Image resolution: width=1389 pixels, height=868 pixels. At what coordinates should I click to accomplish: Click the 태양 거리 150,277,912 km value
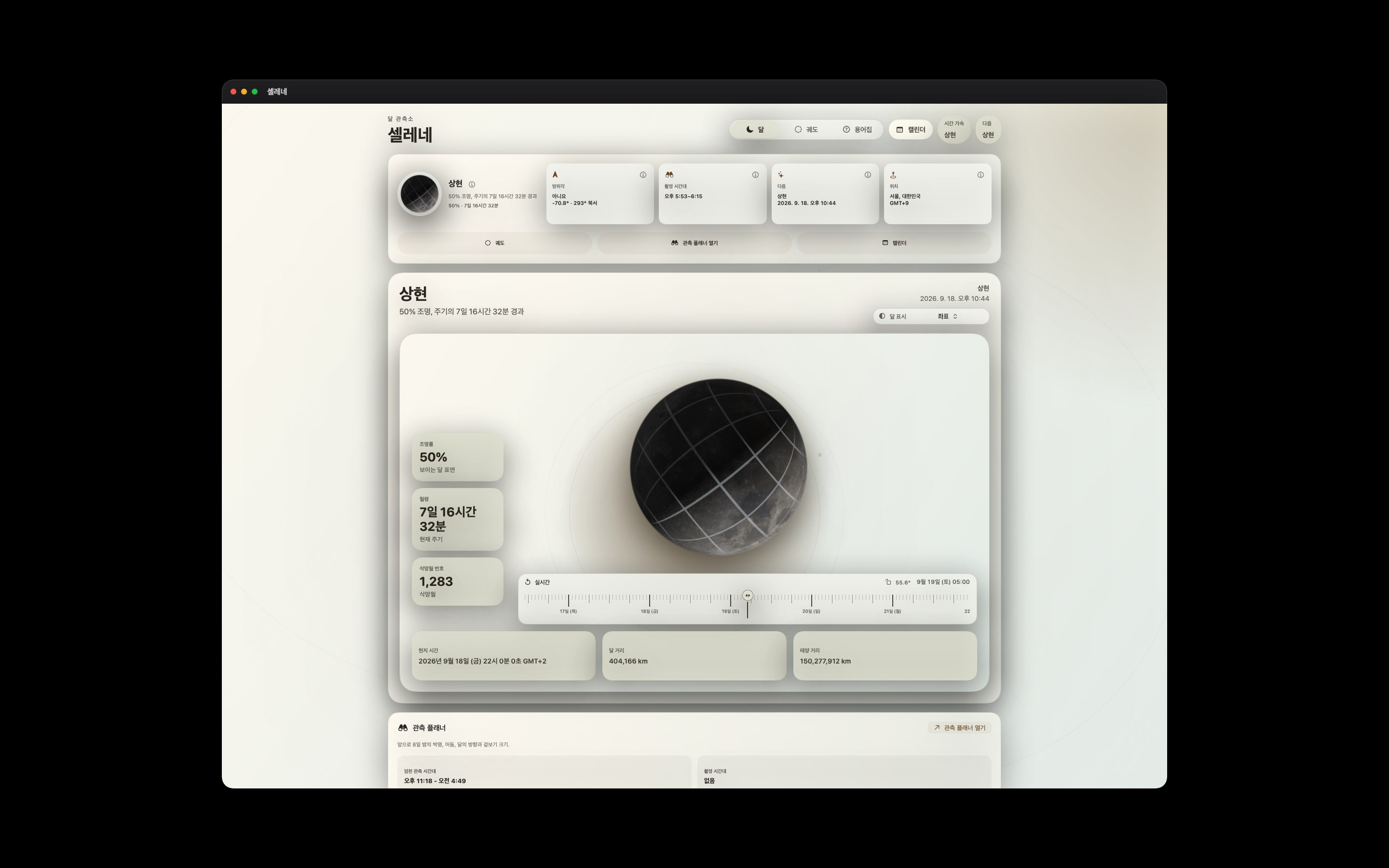pos(825,661)
